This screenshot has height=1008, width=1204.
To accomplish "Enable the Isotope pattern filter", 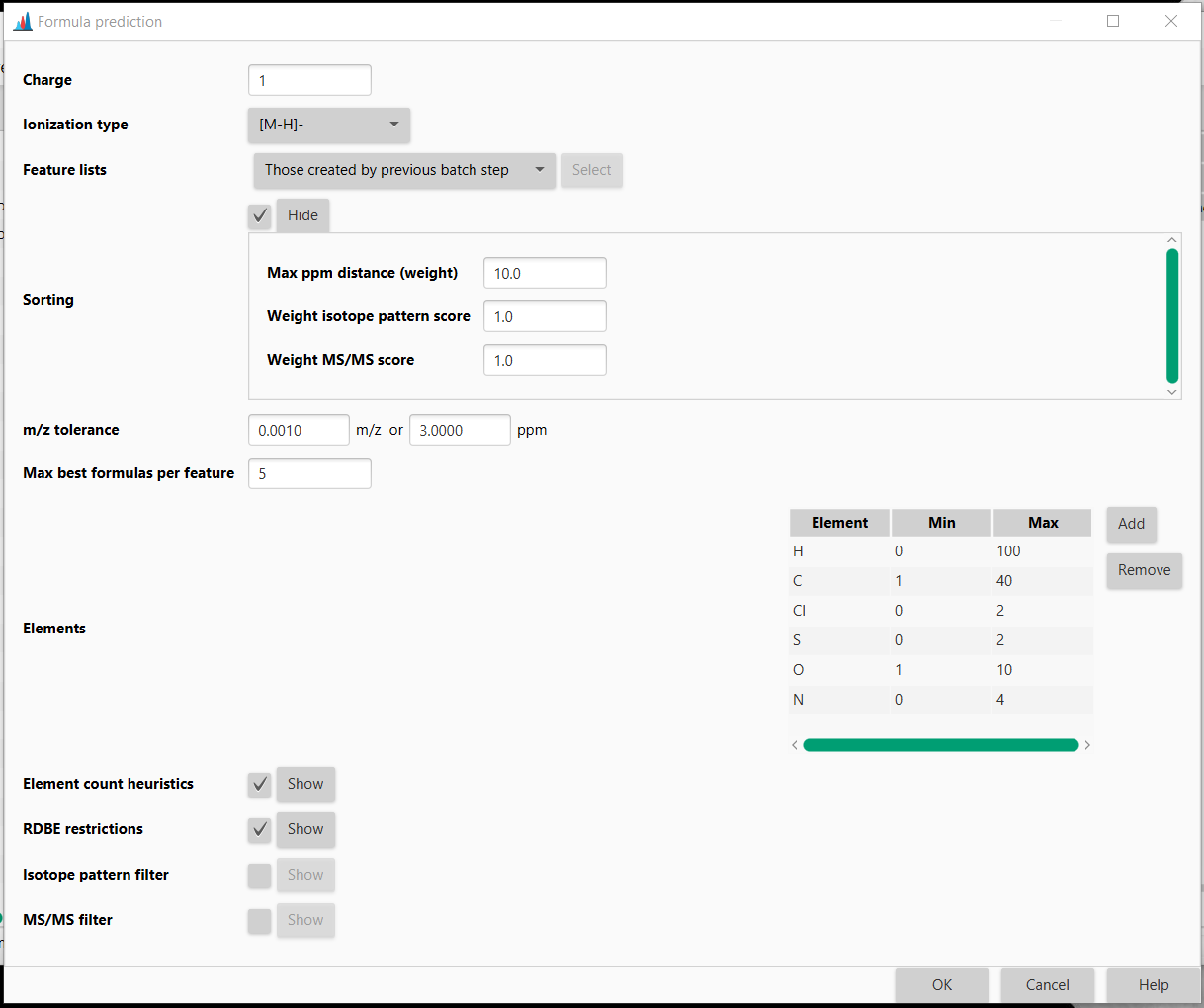I will tap(259, 875).
